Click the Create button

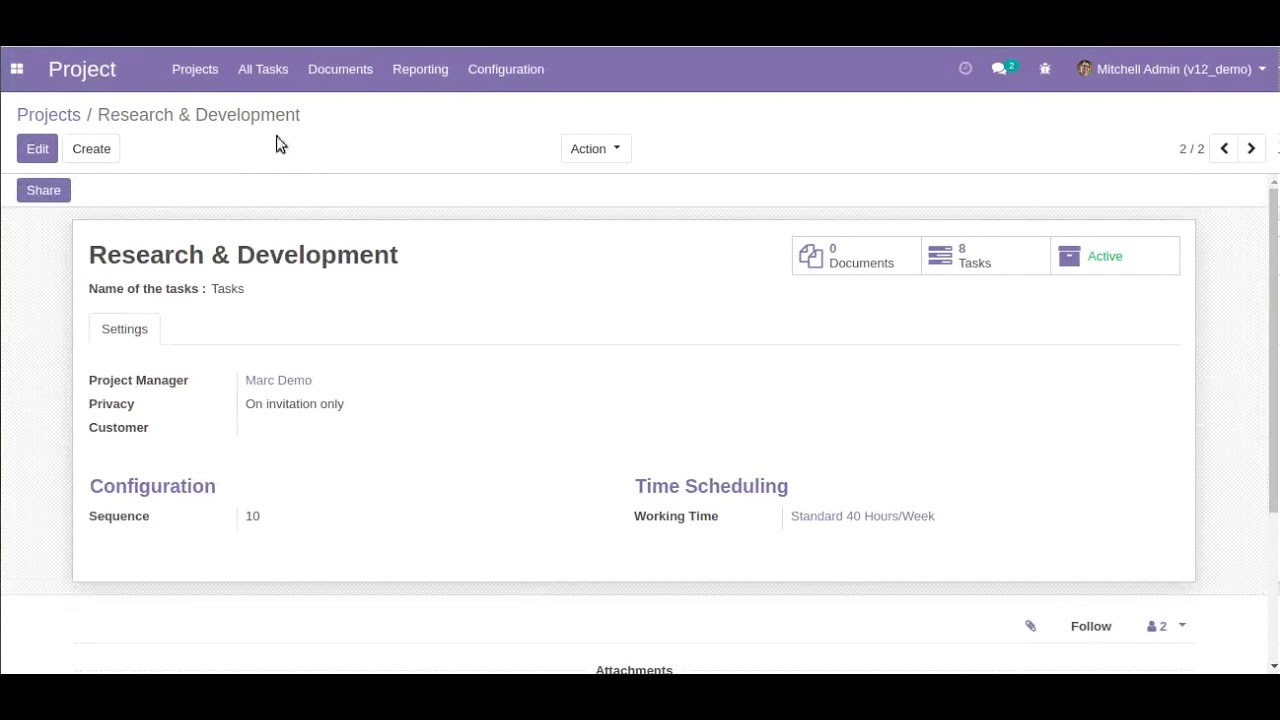point(91,149)
